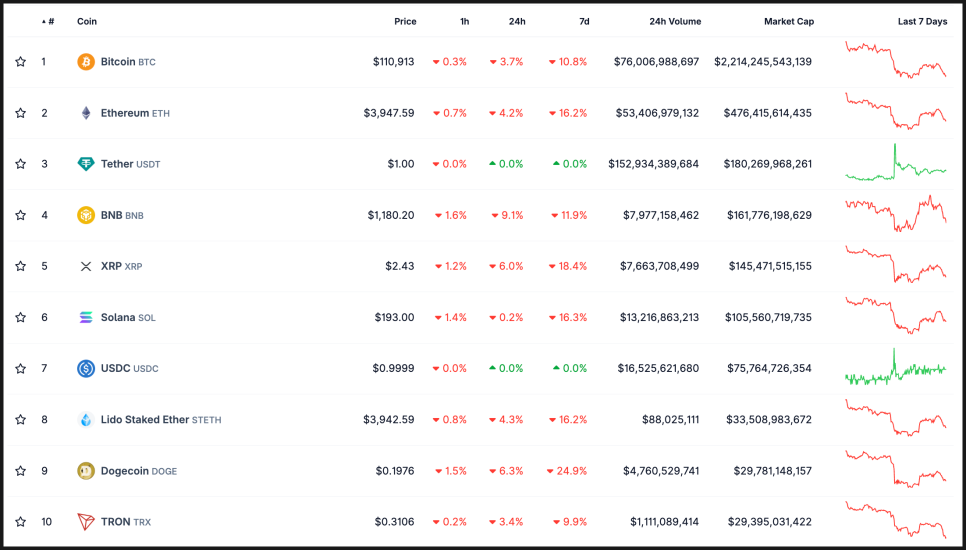Screen dimensions: 966x550
Task: Click the Dogecoin logo icon
Action: point(86,470)
